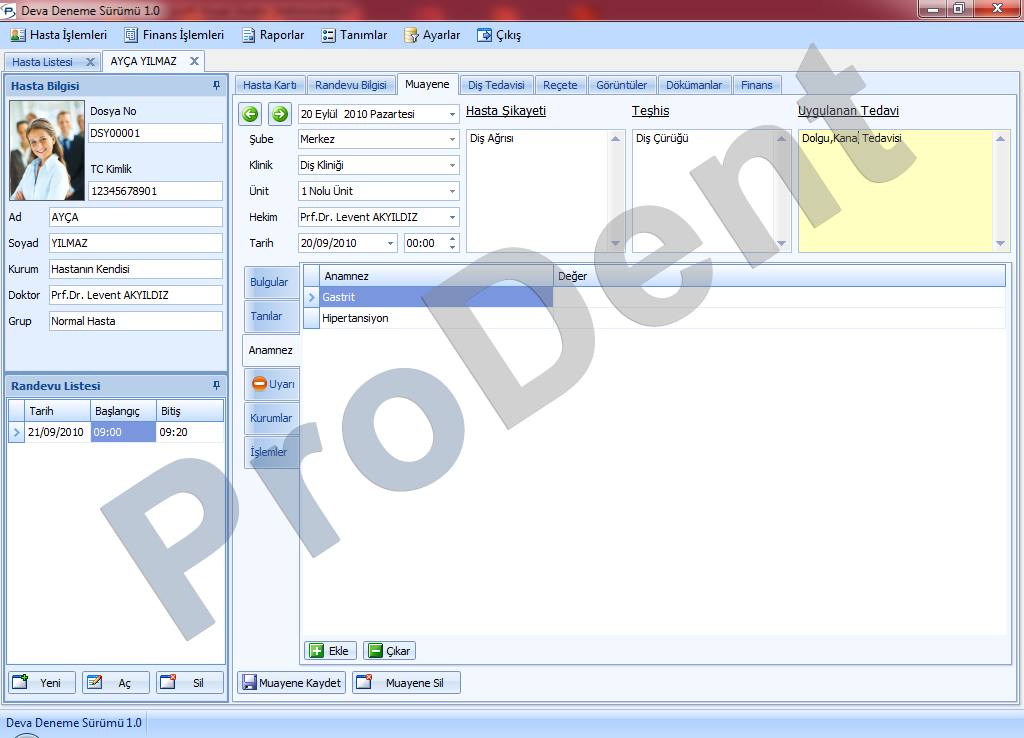Click Muayene Kaydet button
1024x738 pixels.
click(x=291, y=682)
